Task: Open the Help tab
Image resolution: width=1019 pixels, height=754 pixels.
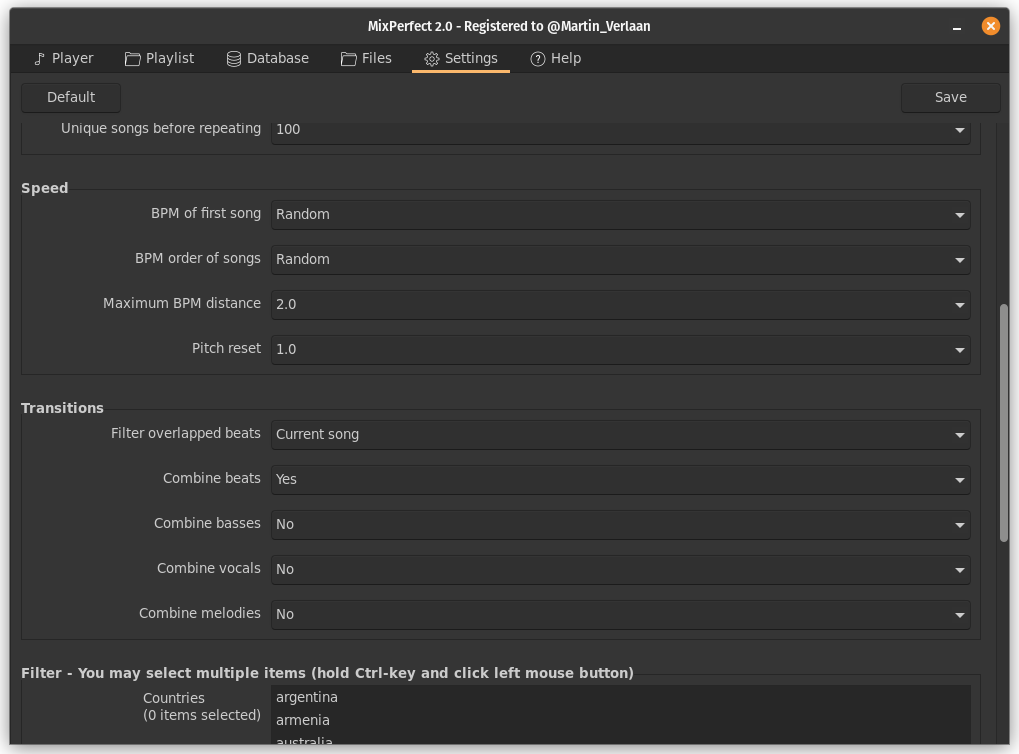Action: 556,58
